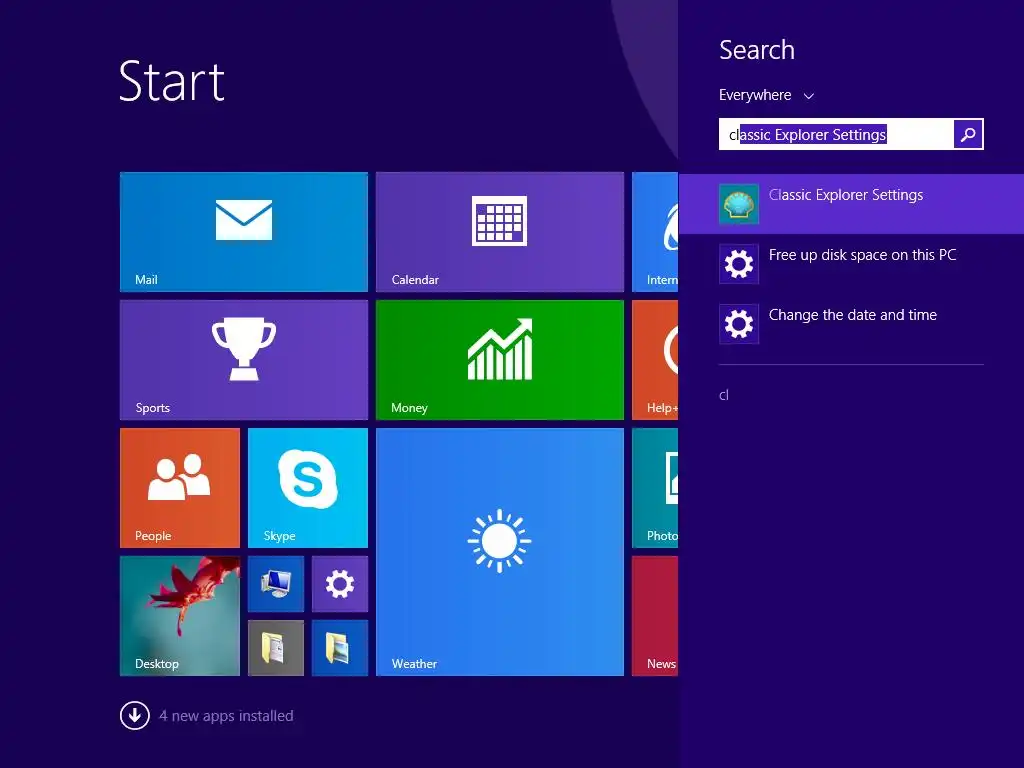
Task: Open the Internet Explorer tile
Action: (655, 232)
